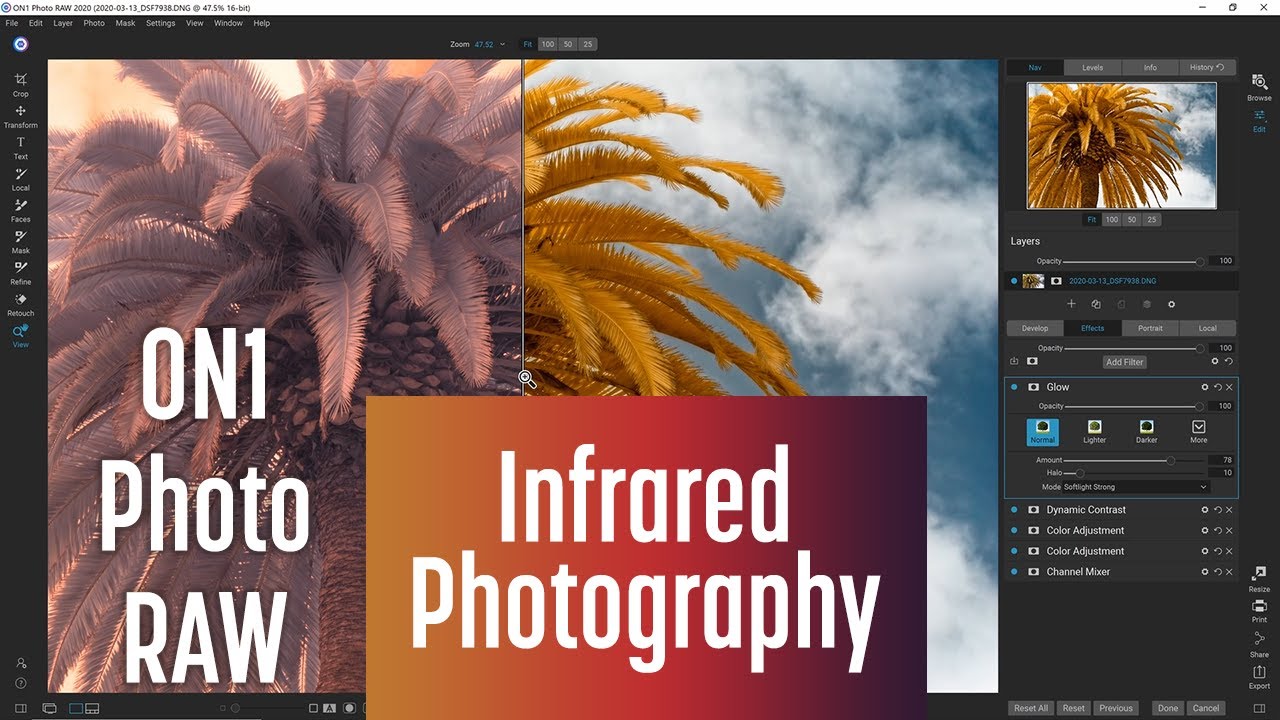Open the Browse module
Viewport: 1280px width, 720px height.
1259,88
